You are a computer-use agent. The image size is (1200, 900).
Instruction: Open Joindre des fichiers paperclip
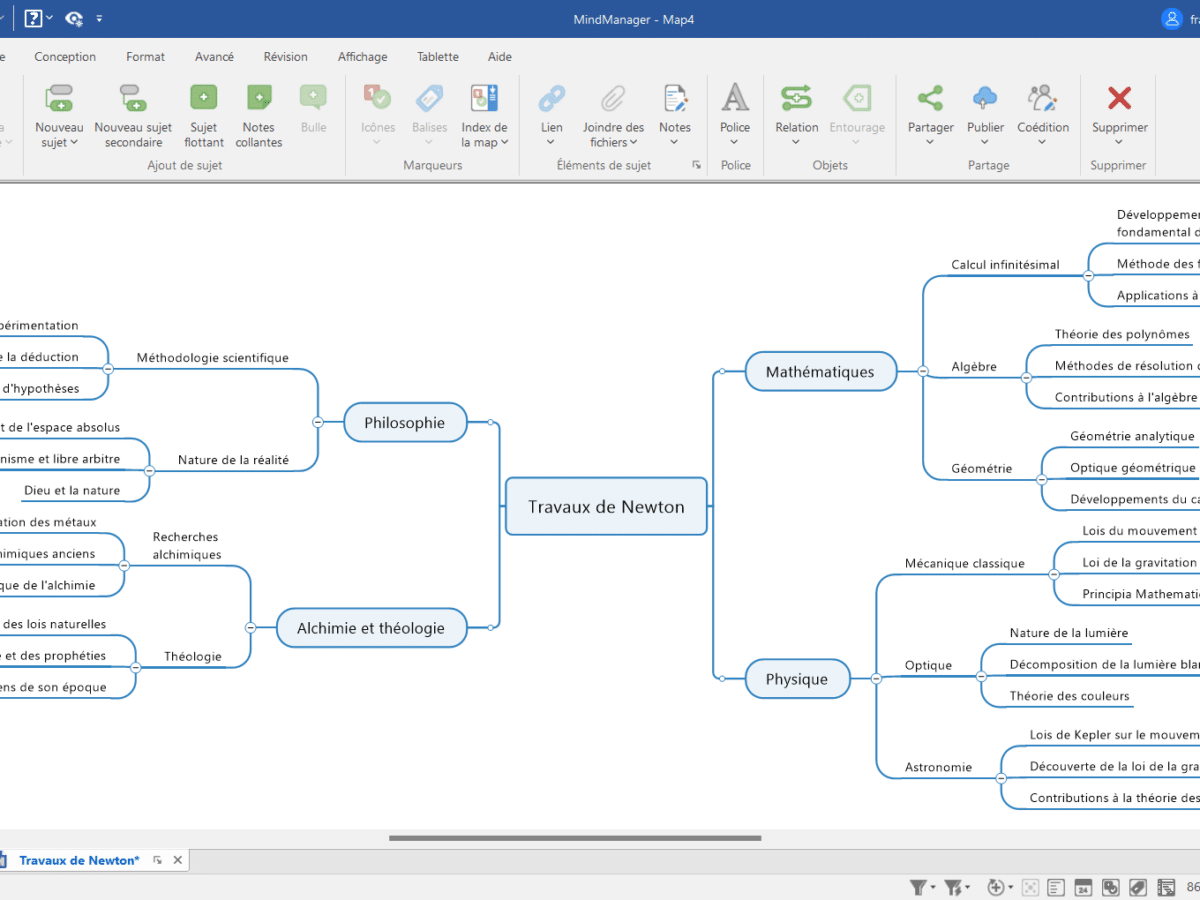click(613, 98)
